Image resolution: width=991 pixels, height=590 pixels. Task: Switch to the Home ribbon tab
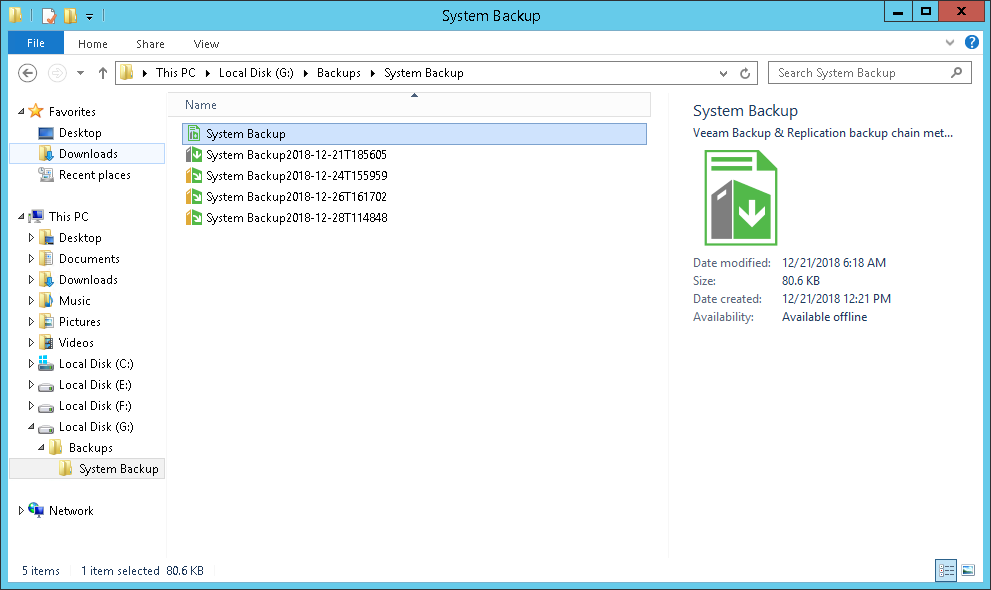tap(92, 44)
